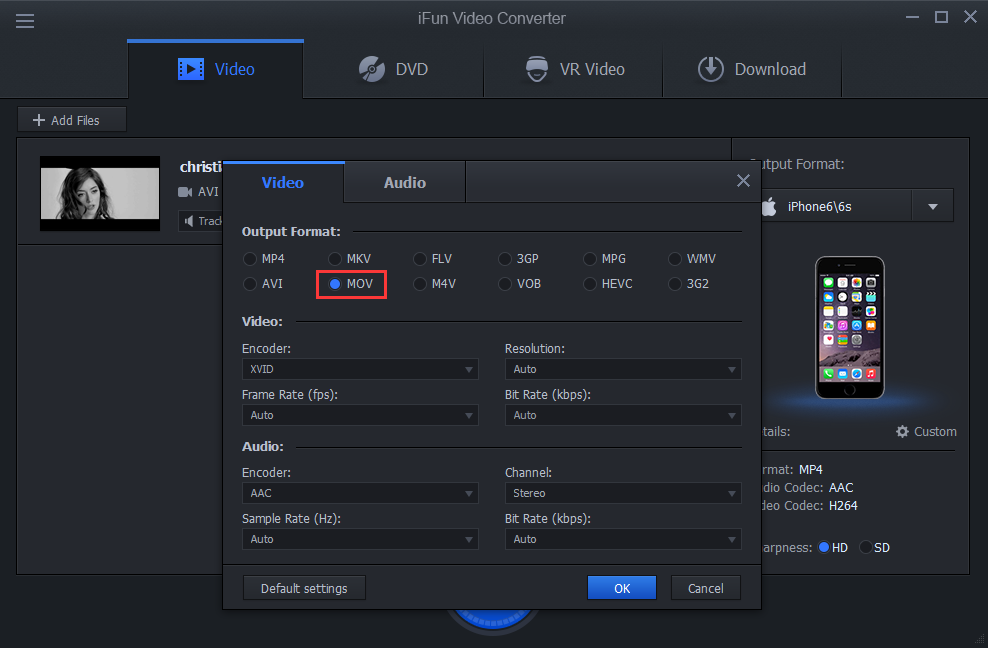Open the VR Video tab
Viewport: 988px width, 648px height.
point(573,69)
